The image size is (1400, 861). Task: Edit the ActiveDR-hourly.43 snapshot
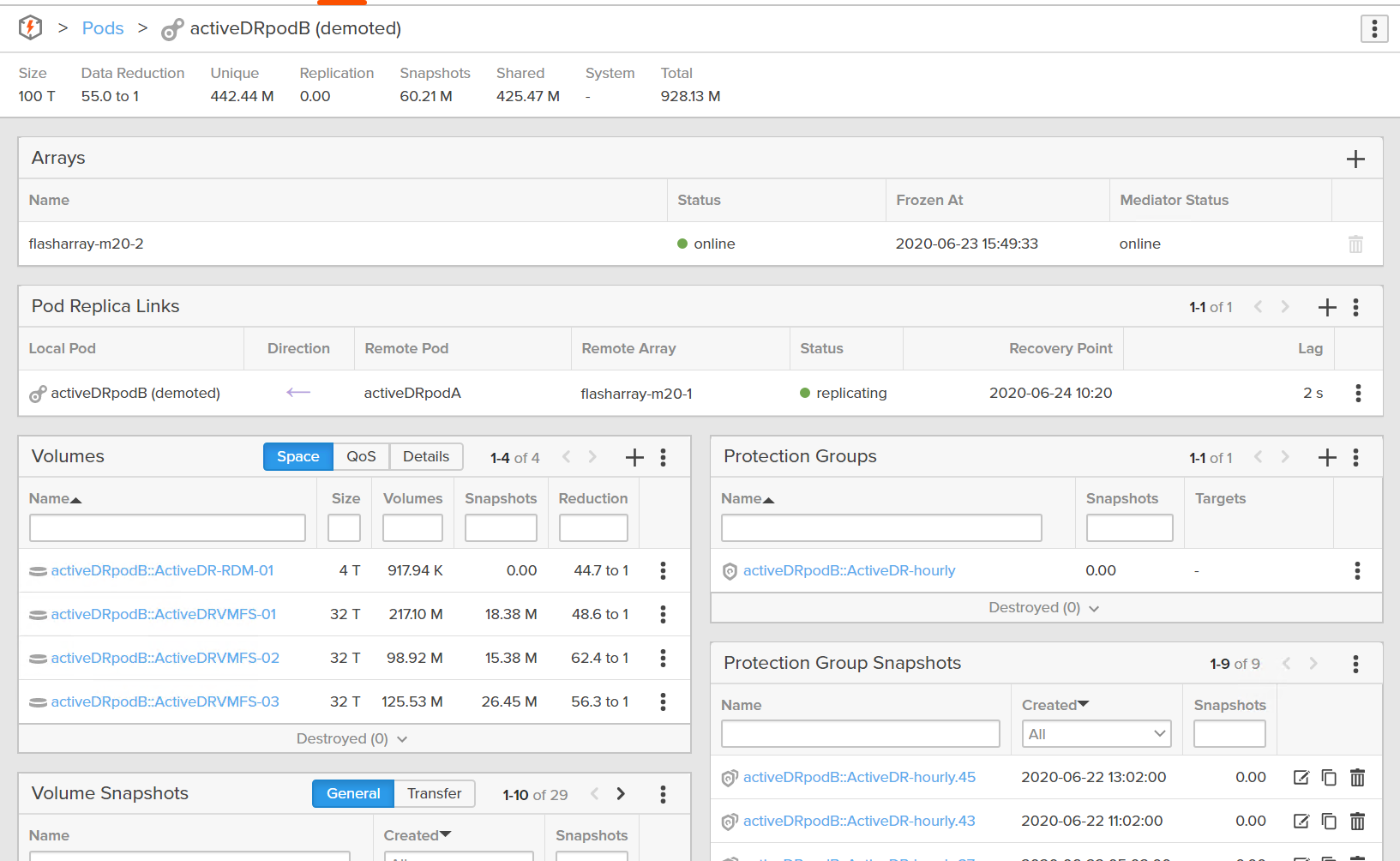1301,822
